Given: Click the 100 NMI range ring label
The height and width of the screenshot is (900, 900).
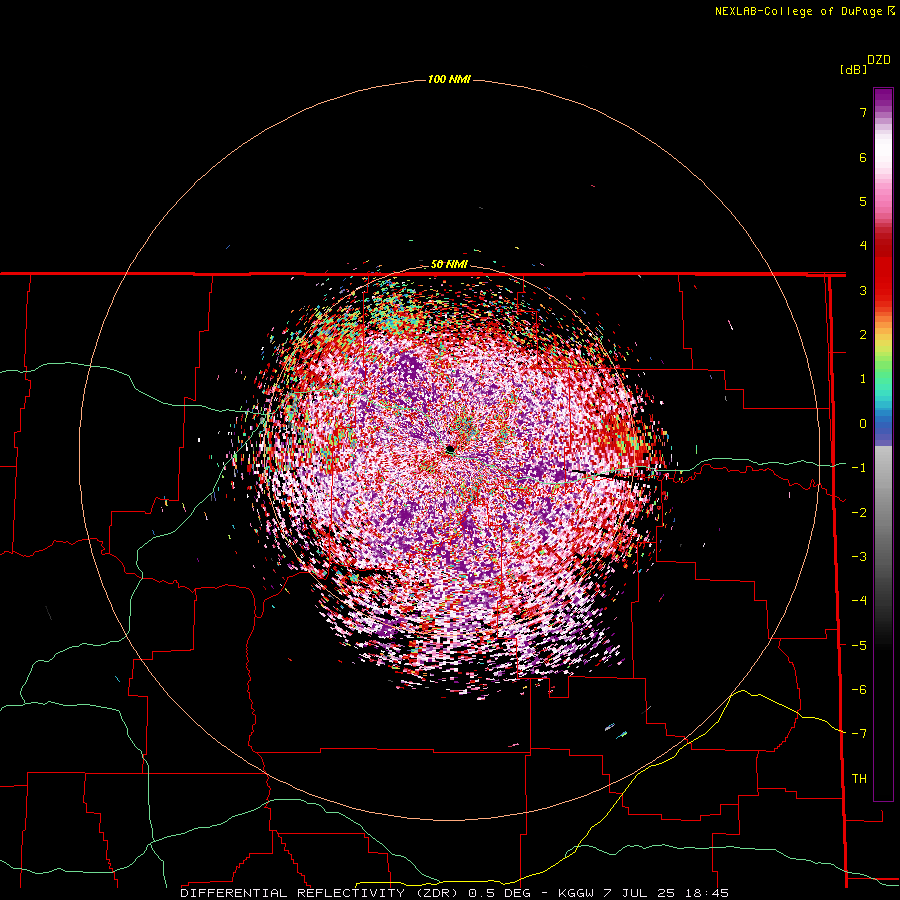Looking at the screenshot, I should 449,79.
